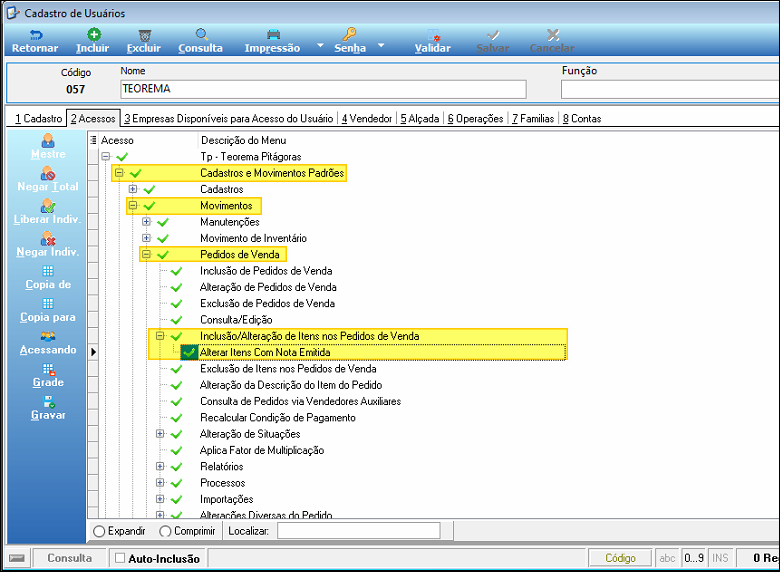
Task: Toggle access check for Exclusão de Pedidos de Venda
Action: (x=176, y=303)
